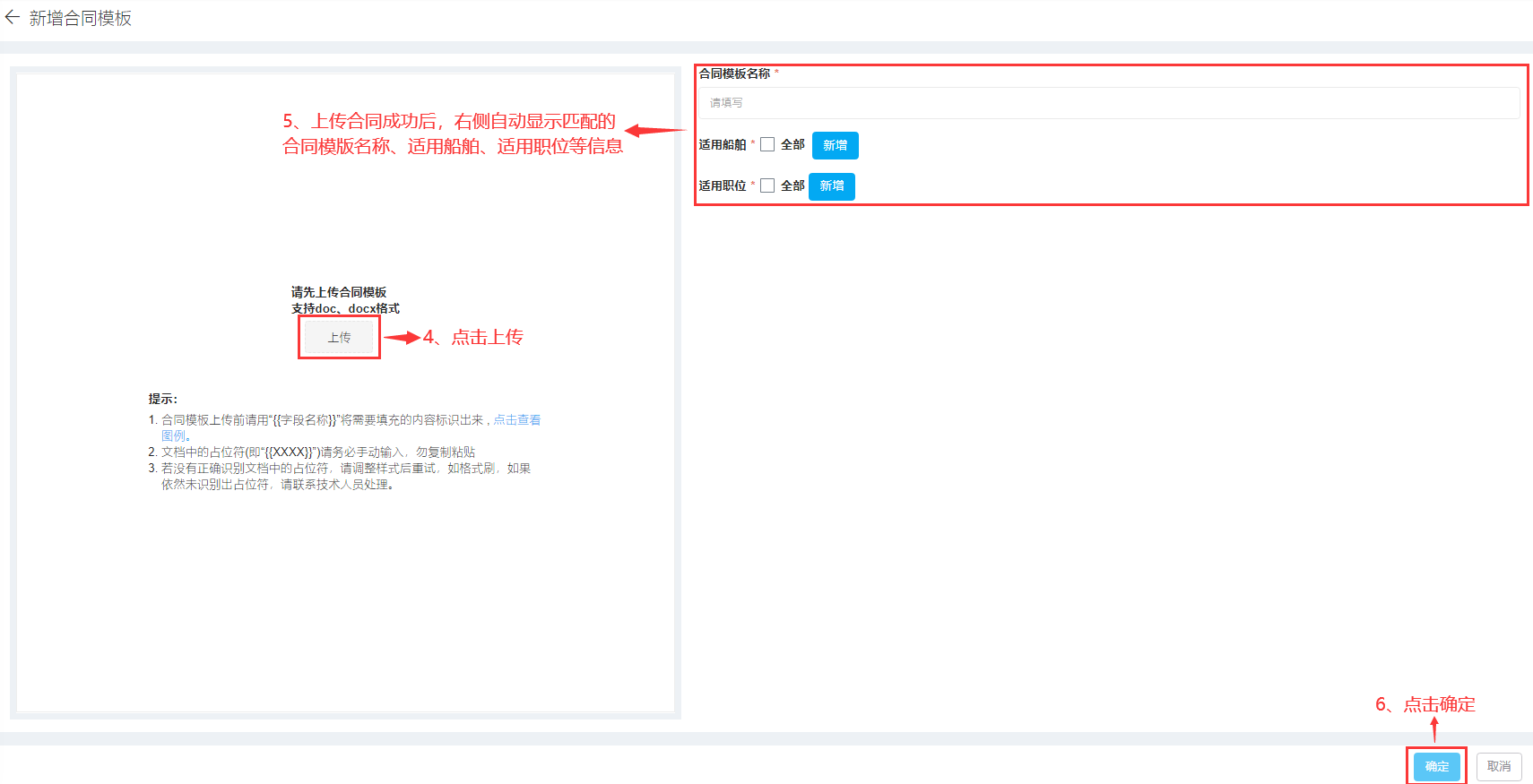Click 新增 next to 适用船舶

836,145
